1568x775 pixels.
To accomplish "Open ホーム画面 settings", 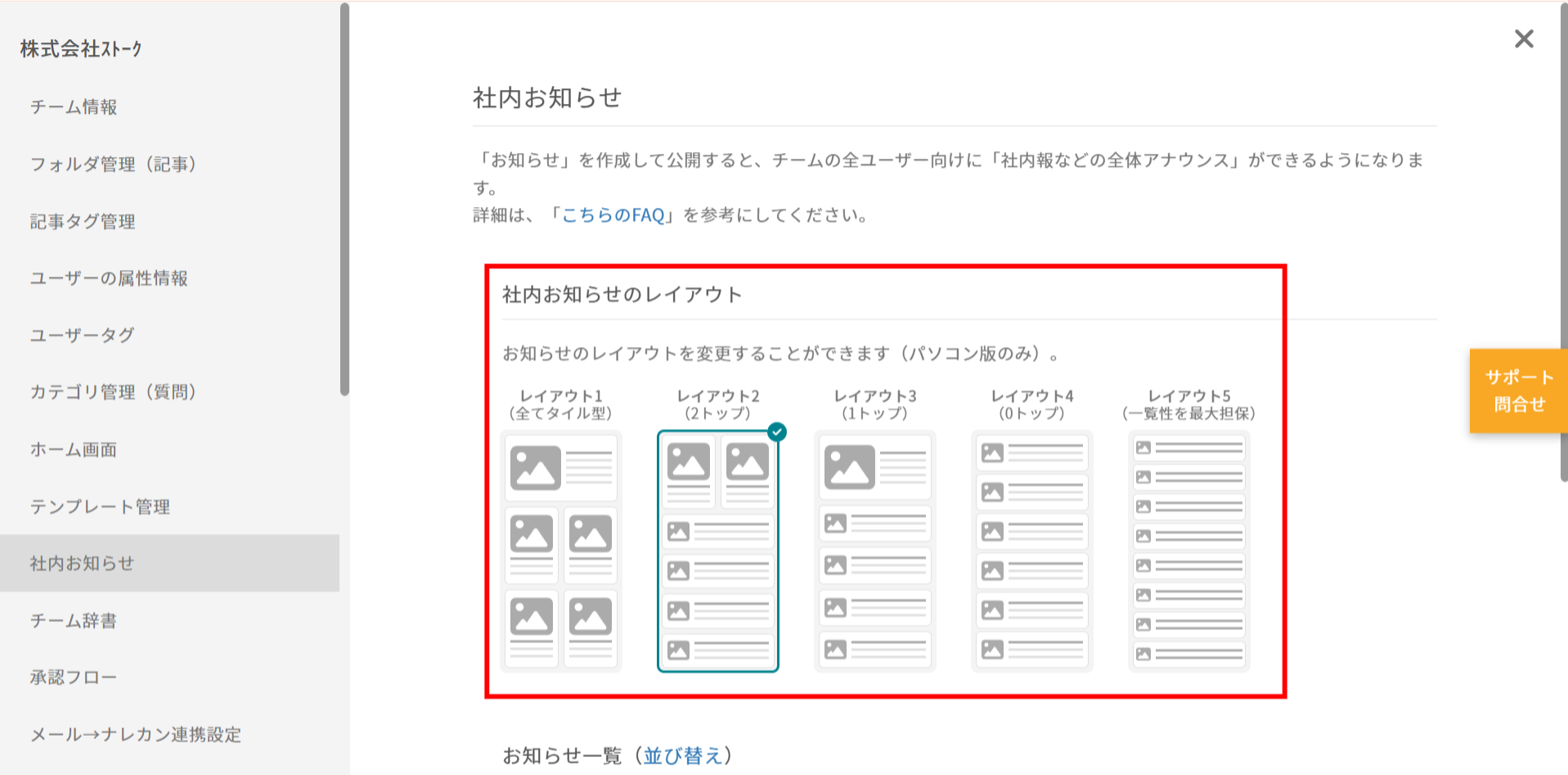I will coord(74,449).
